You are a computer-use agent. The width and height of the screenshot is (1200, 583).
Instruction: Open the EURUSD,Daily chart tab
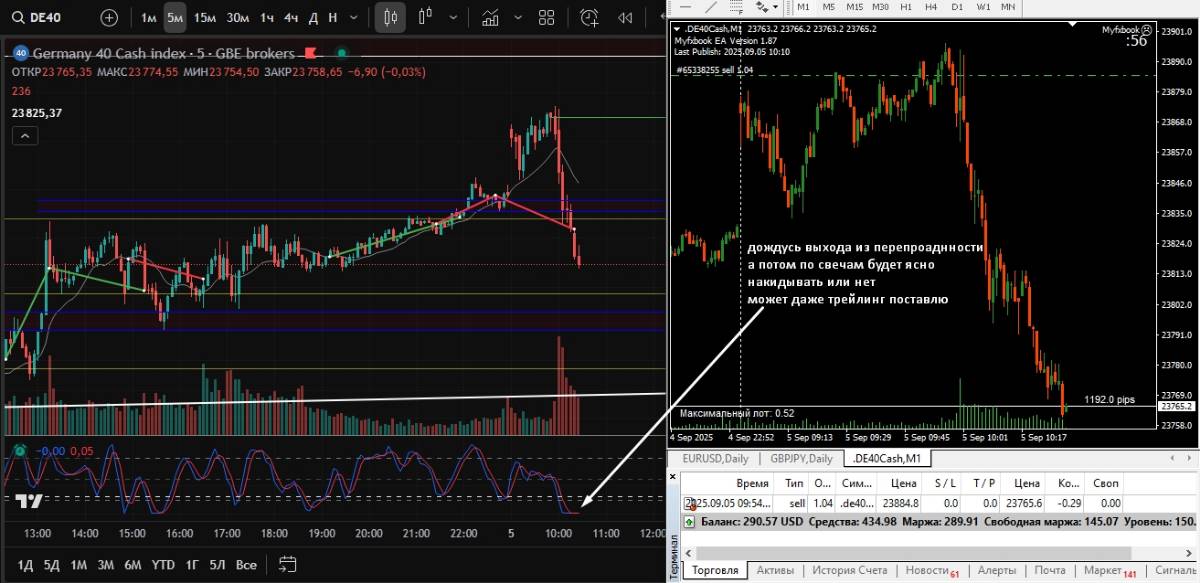(714, 459)
